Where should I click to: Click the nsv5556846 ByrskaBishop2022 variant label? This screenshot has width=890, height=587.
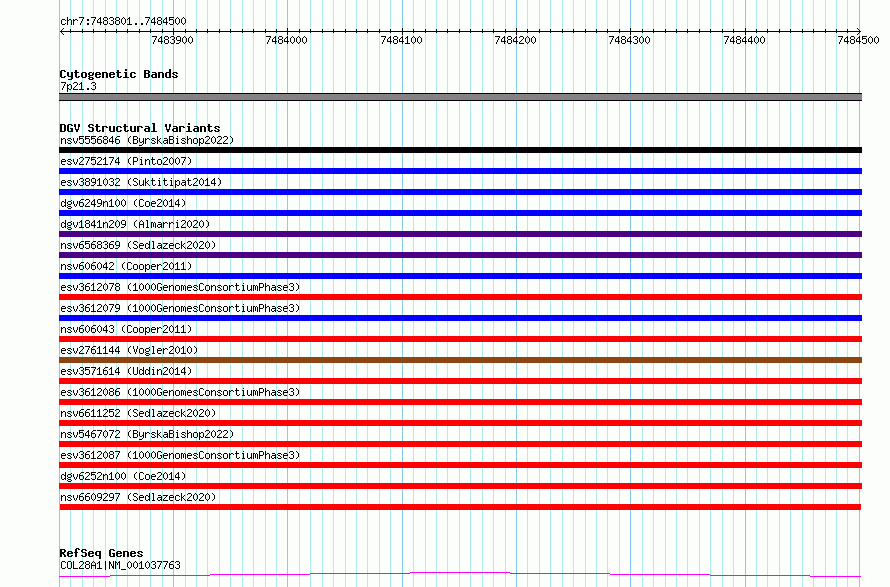pos(147,140)
